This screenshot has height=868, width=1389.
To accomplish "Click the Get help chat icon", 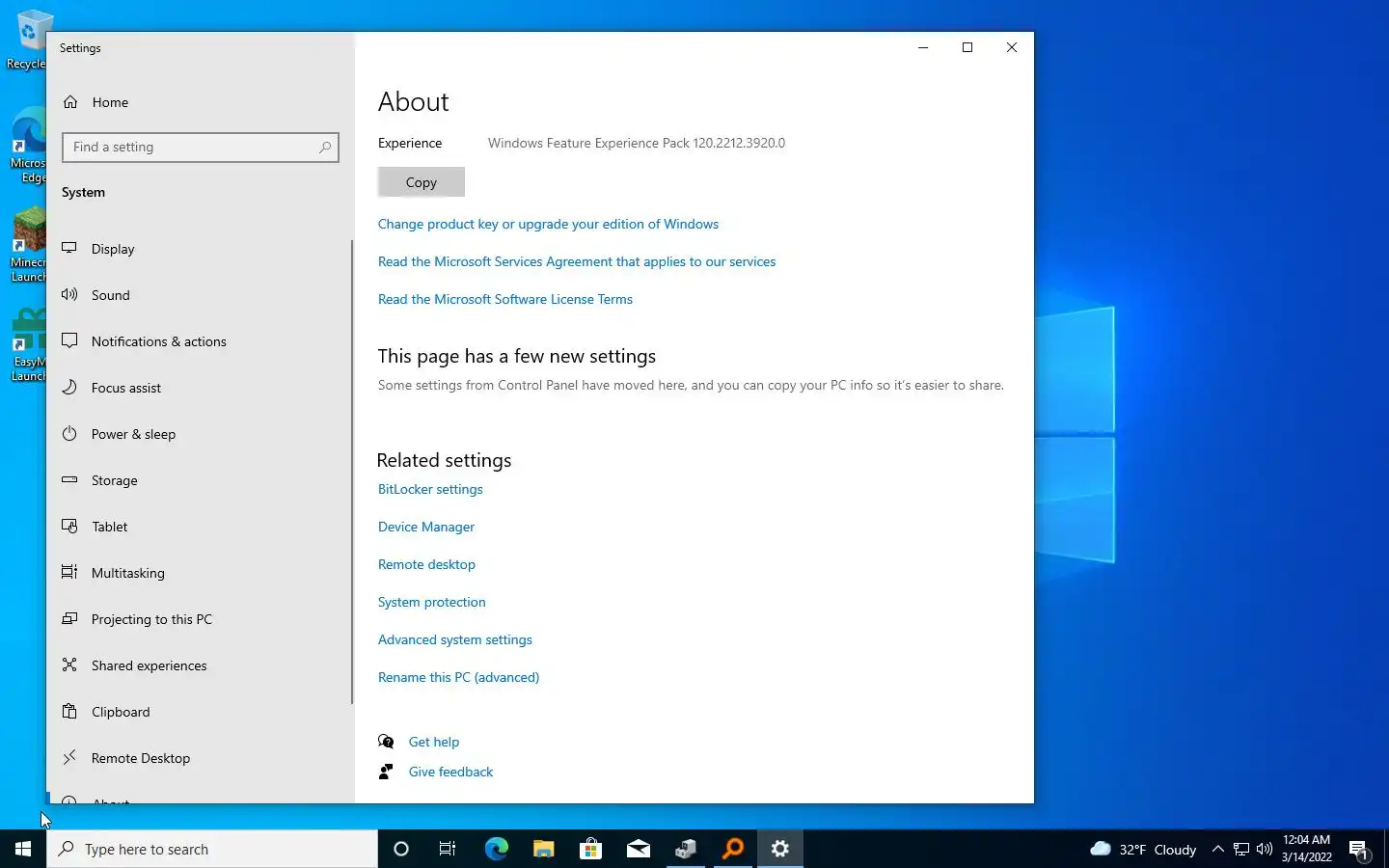I will click(386, 741).
